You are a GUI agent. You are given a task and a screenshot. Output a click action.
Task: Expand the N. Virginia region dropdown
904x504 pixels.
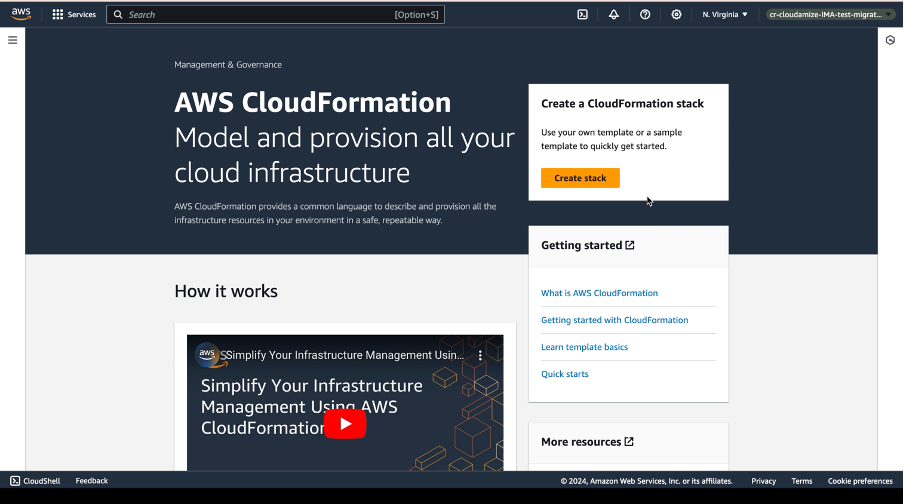pos(725,15)
